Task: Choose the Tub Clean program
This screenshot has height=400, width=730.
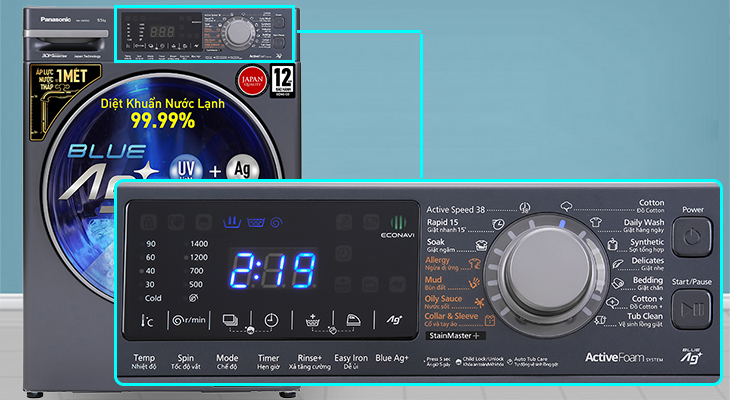Action: (x=641, y=319)
